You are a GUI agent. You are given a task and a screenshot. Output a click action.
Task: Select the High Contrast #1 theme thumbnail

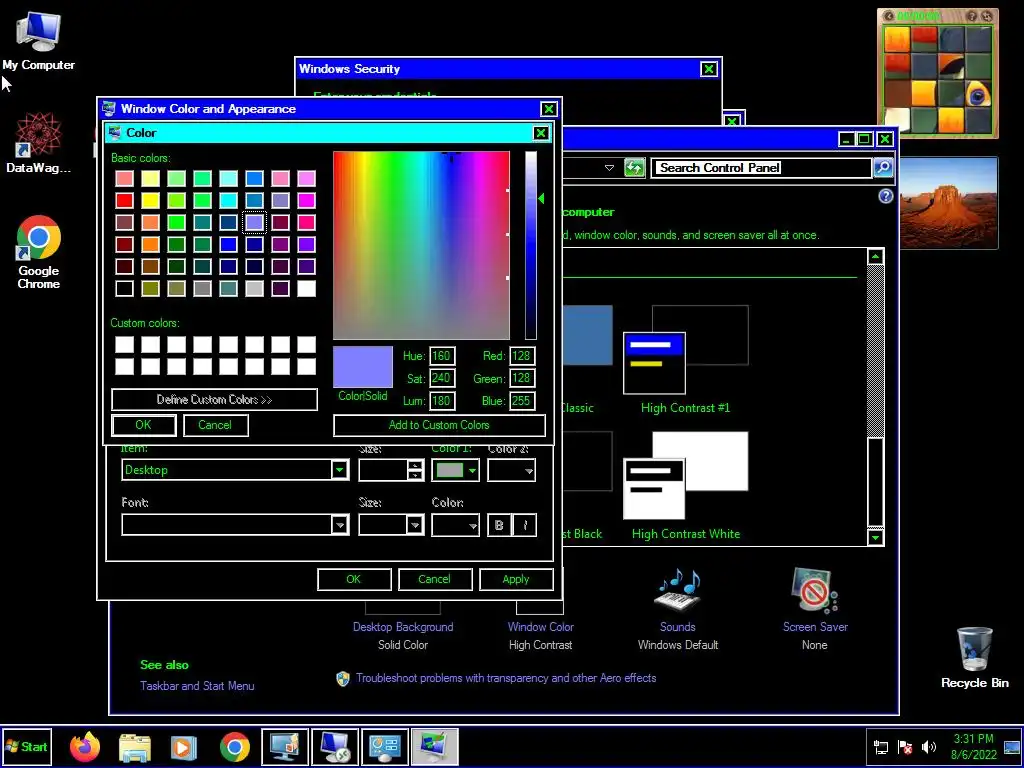point(686,349)
